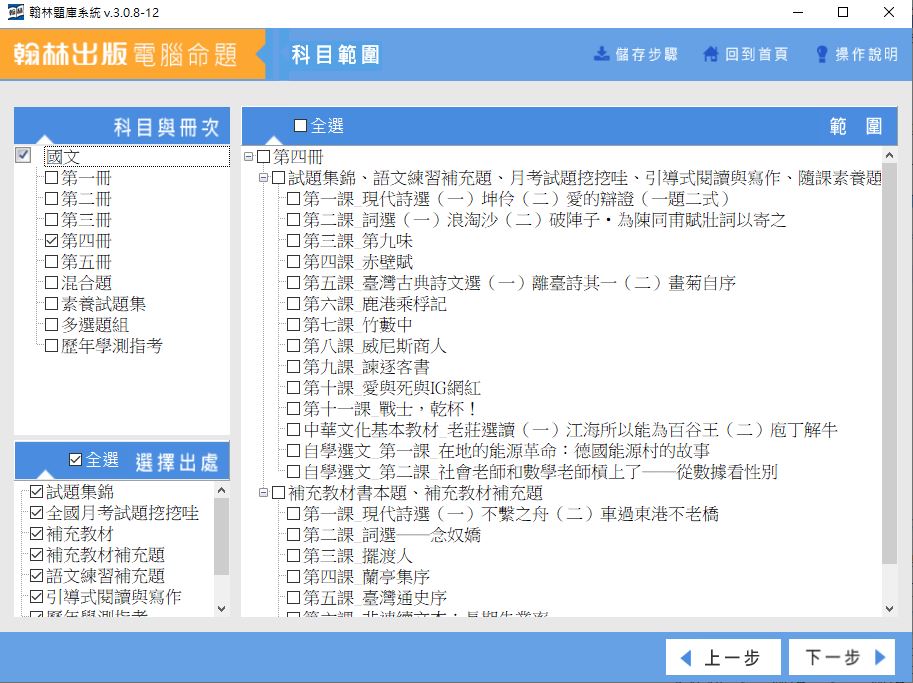Screen dimensions: 913x683
Task: Go to the previous step with 上一步
Action: click(723, 658)
